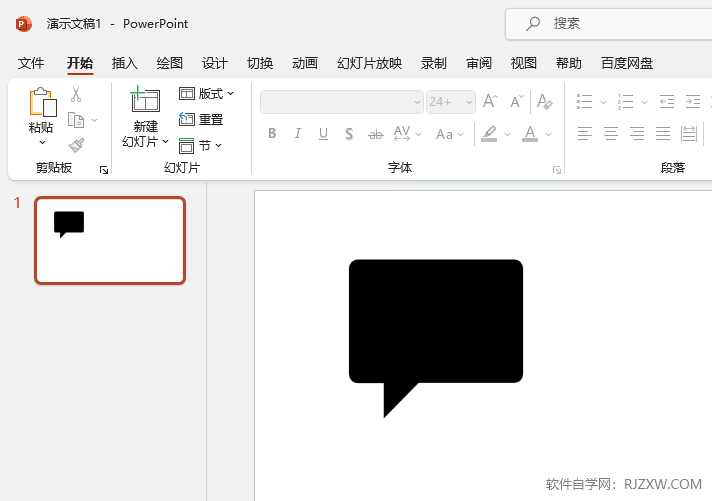This screenshot has width=712, height=501.
Task: Open highlight color dropdown arrow
Action: [507, 134]
